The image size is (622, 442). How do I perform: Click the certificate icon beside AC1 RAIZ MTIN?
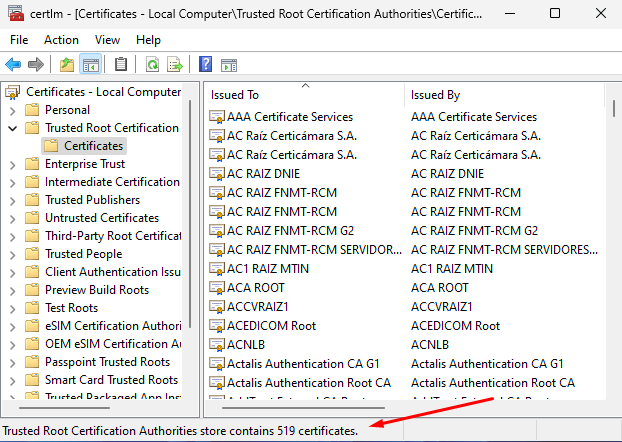tap(217, 269)
